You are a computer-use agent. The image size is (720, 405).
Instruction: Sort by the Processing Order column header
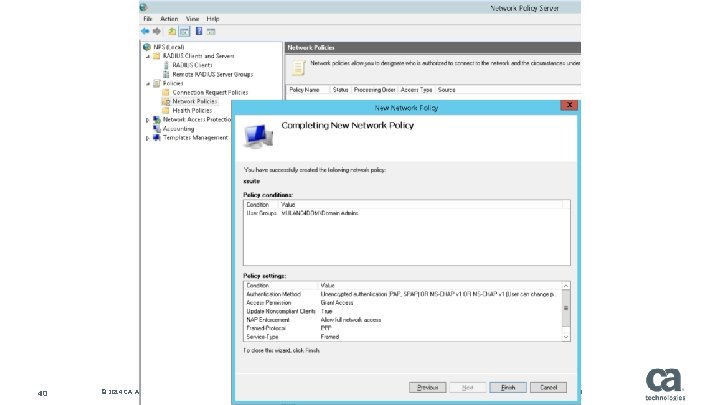(x=374, y=90)
